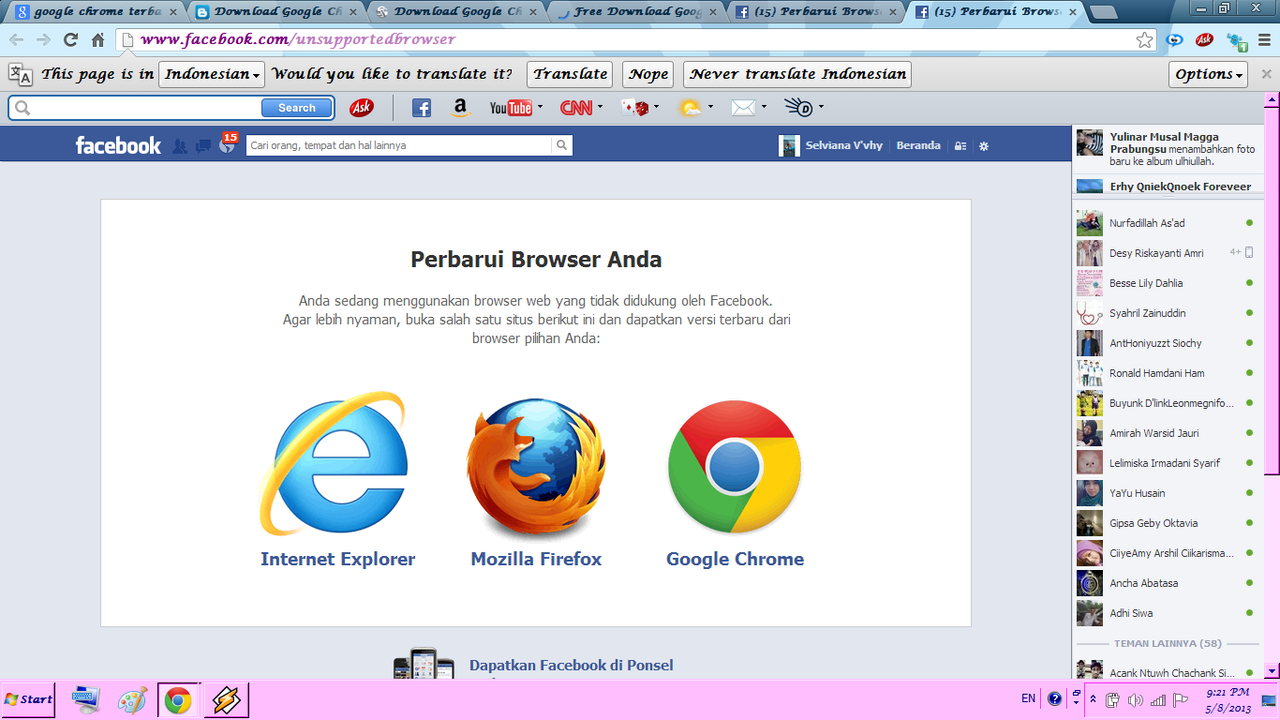The height and width of the screenshot is (720, 1280).
Task: Click the Internet Explorer logo
Action: tap(334, 463)
